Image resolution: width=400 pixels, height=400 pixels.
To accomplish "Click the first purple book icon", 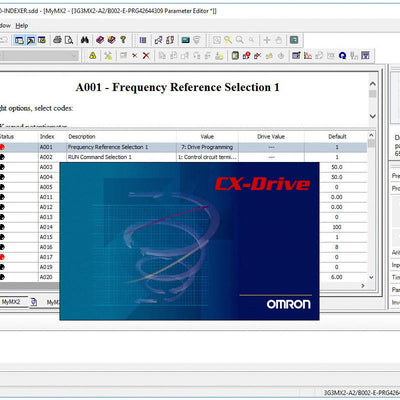I will [100, 40].
